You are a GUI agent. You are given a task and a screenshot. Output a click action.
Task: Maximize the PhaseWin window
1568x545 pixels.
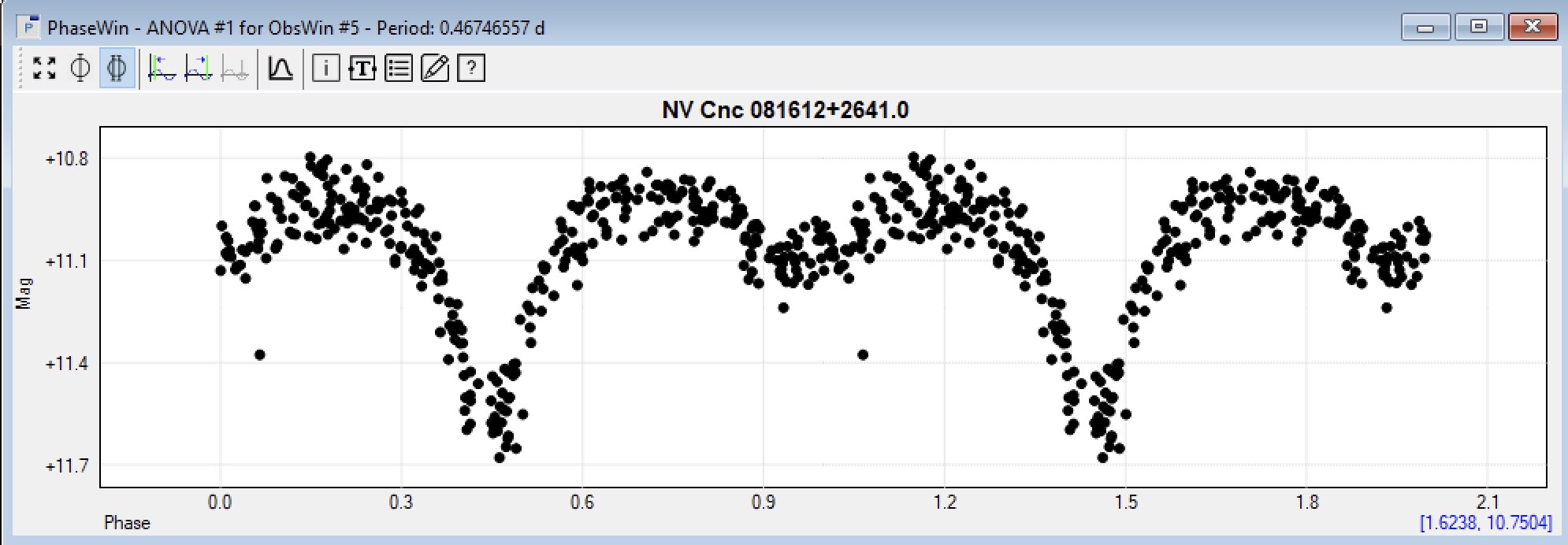[x=1479, y=28]
